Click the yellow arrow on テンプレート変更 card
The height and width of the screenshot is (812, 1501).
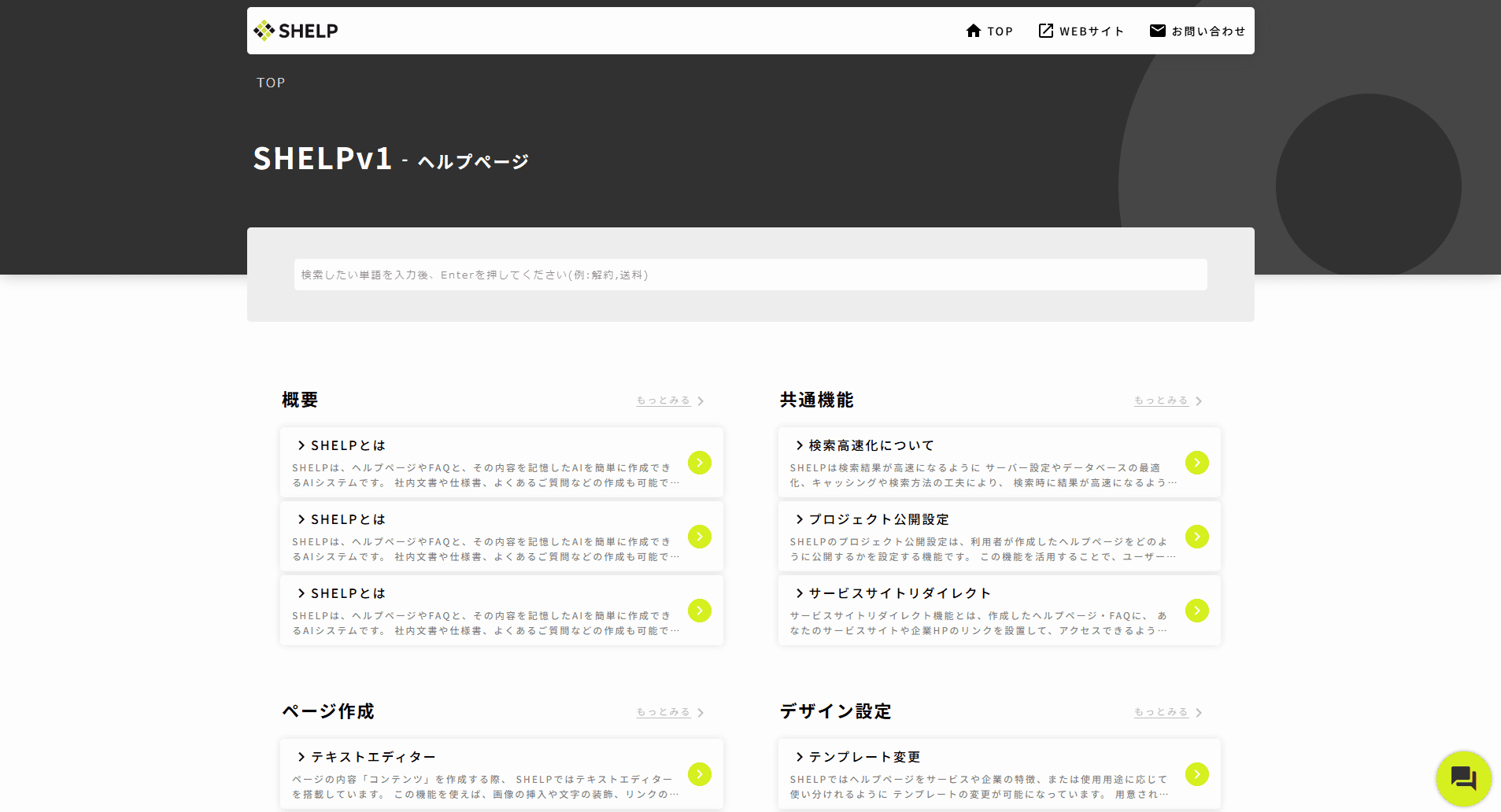click(x=1197, y=774)
